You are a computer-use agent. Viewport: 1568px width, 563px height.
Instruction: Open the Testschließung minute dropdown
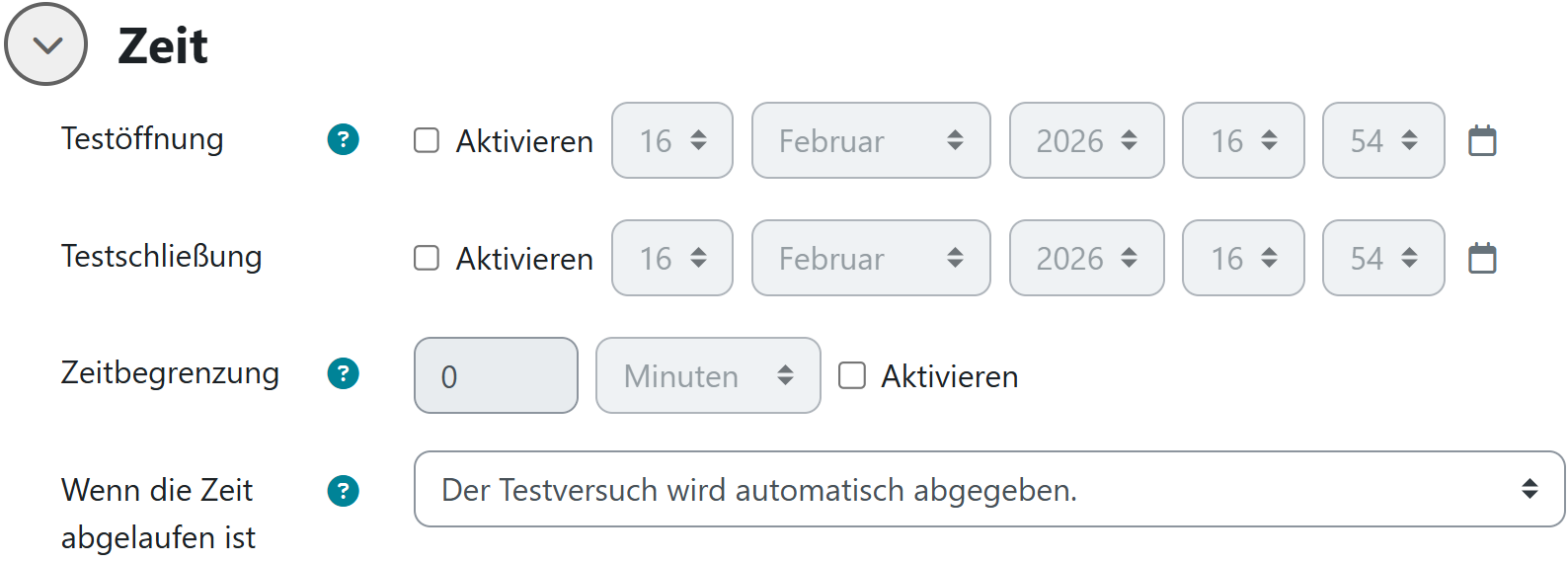[1383, 258]
